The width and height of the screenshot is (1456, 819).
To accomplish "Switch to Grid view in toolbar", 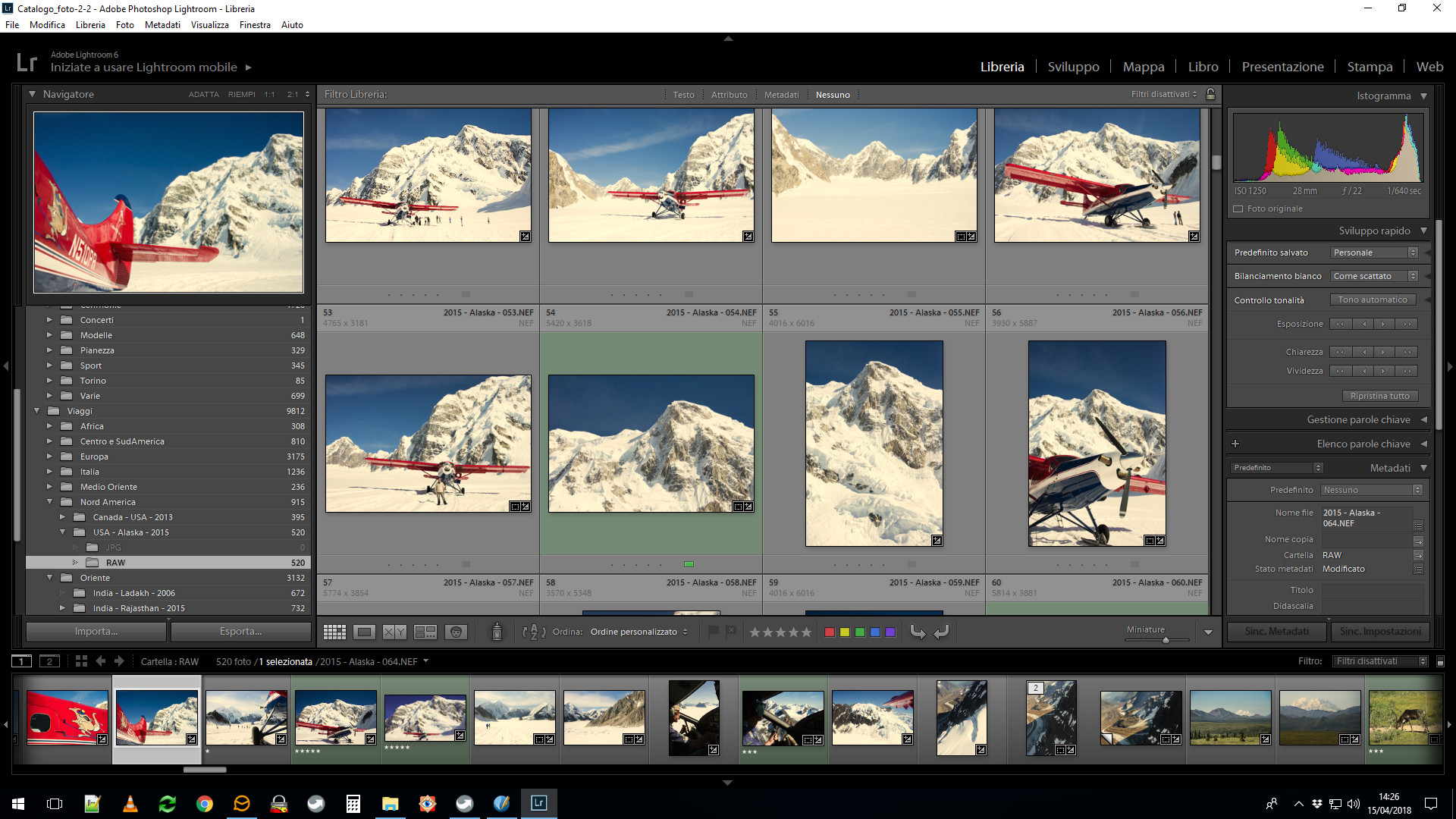I will click(x=334, y=632).
